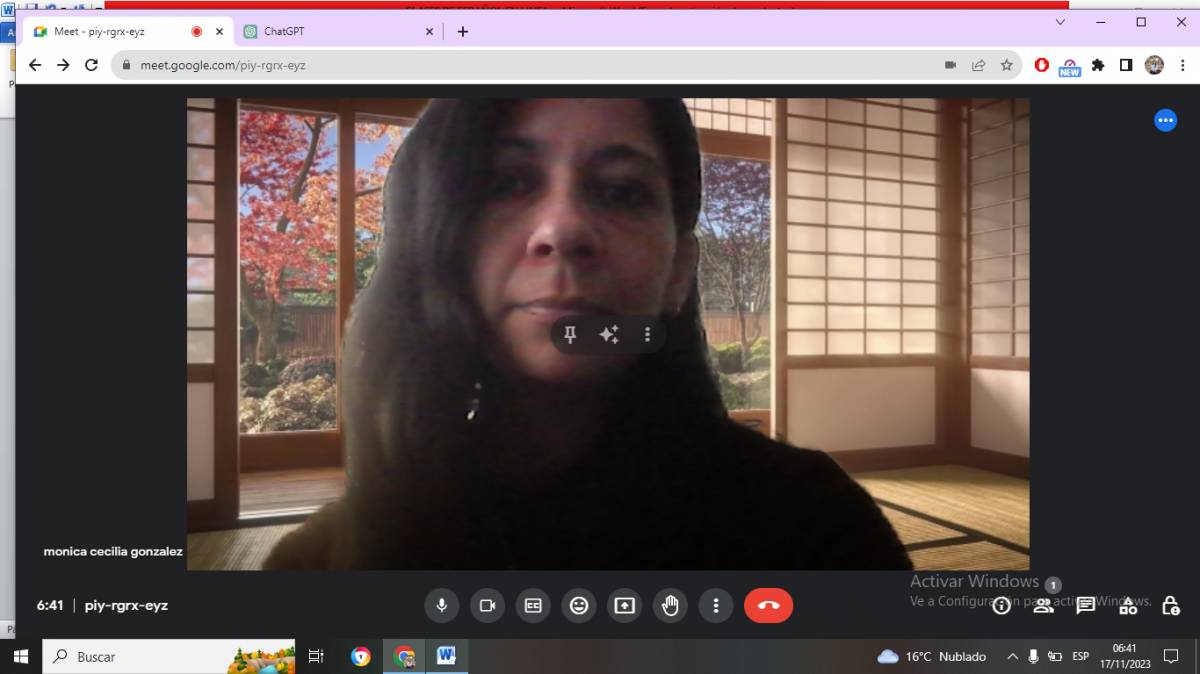This screenshot has height=674, width=1200.
Task: Open meeting details info icon
Action: [1001, 605]
